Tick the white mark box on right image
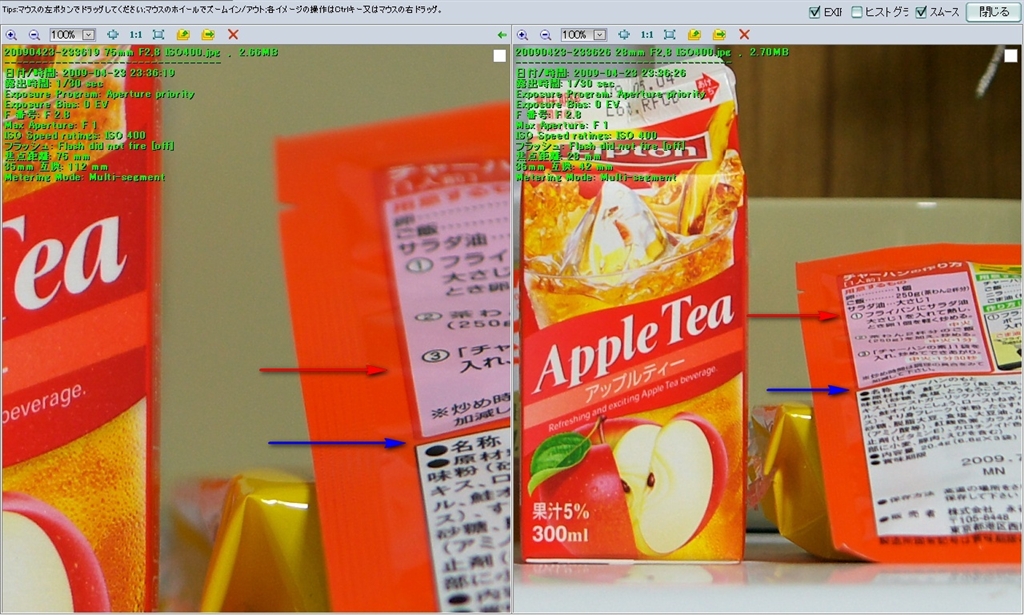1024x615 pixels. point(1011,56)
